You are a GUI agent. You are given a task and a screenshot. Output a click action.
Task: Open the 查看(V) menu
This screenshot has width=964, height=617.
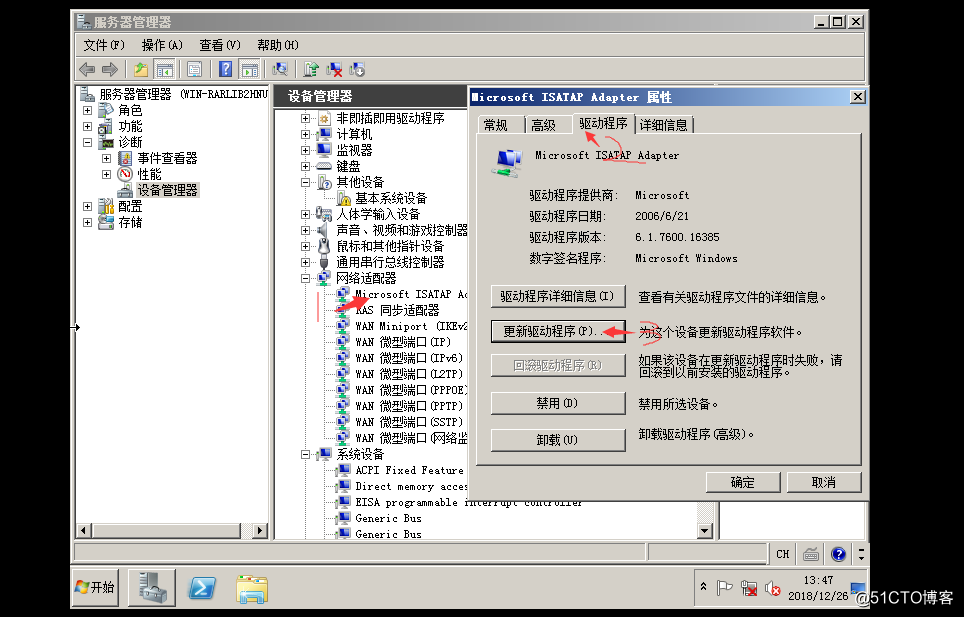tap(219, 45)
